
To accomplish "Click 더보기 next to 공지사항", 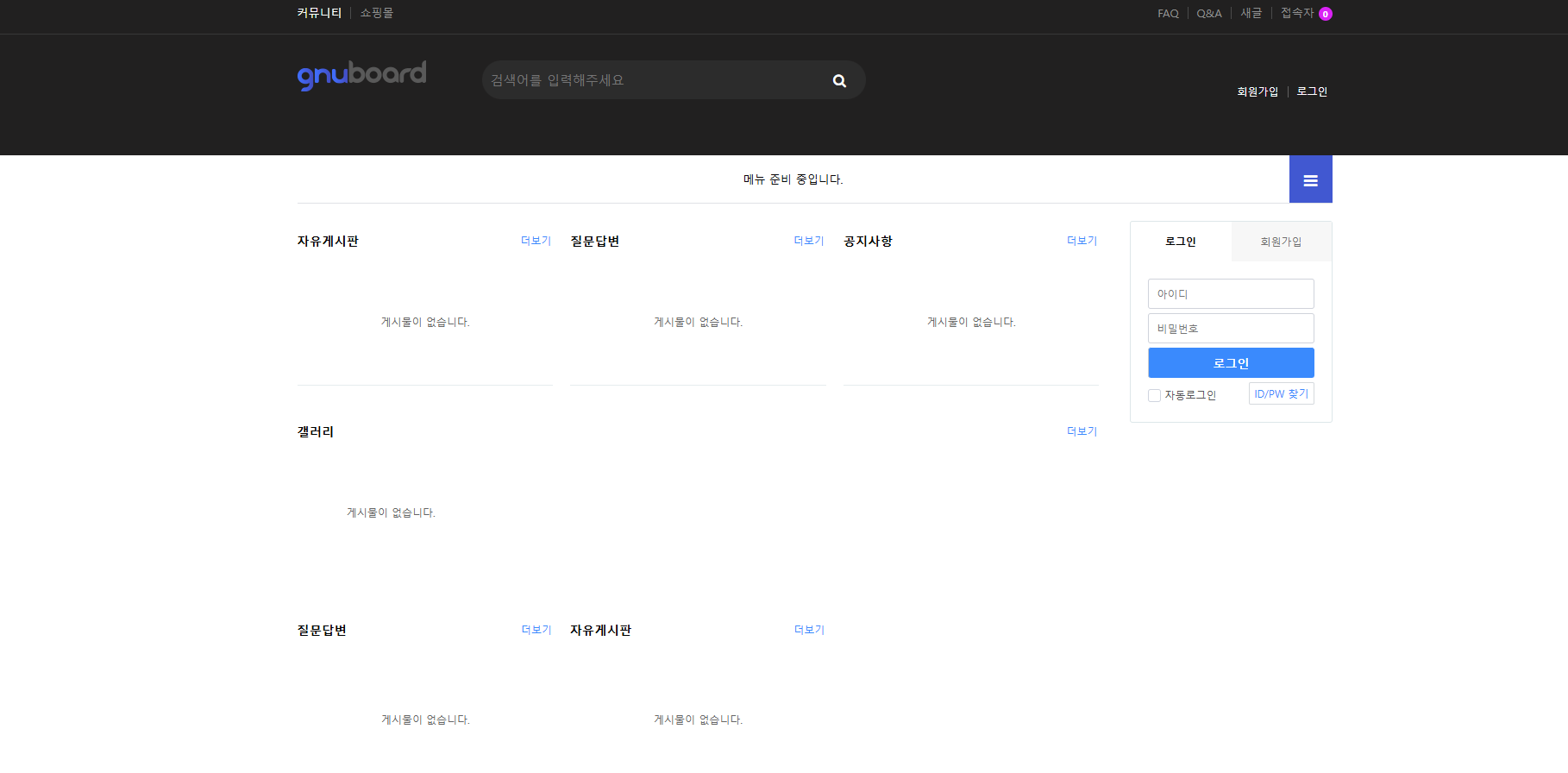I will [1082, 241].
